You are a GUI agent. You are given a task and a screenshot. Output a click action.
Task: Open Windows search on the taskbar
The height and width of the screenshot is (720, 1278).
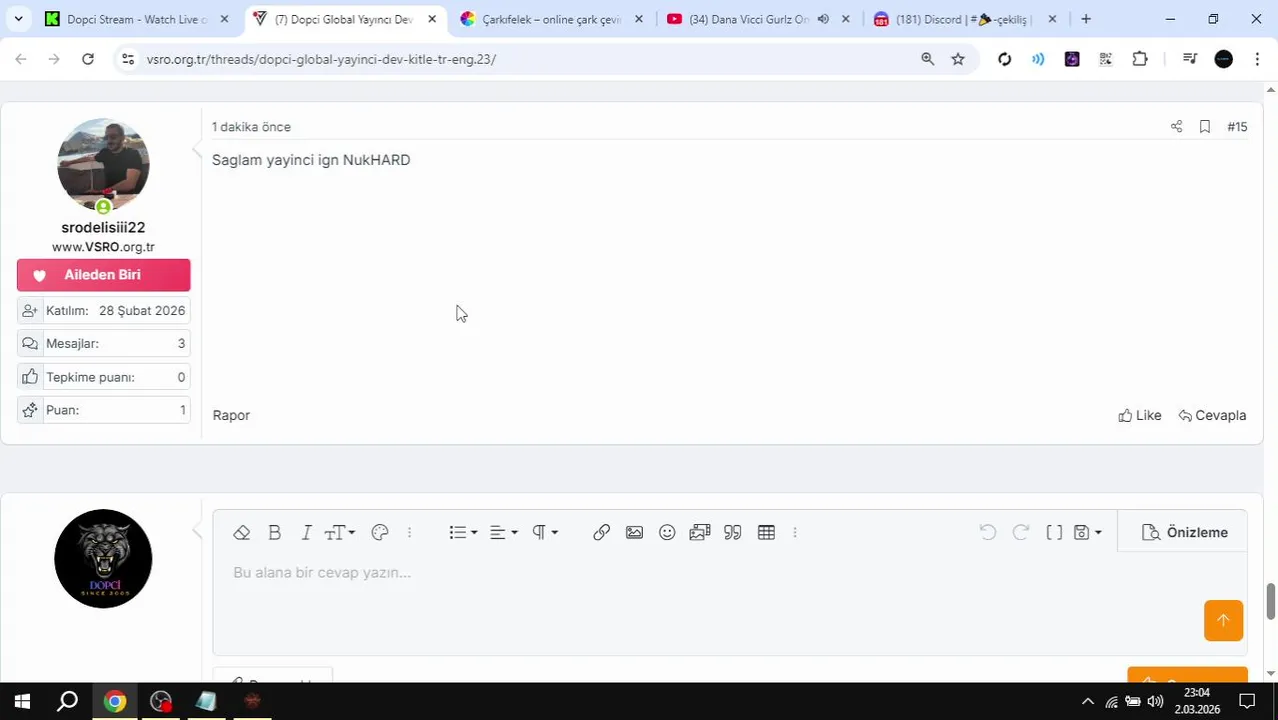(x=67, y=701)
